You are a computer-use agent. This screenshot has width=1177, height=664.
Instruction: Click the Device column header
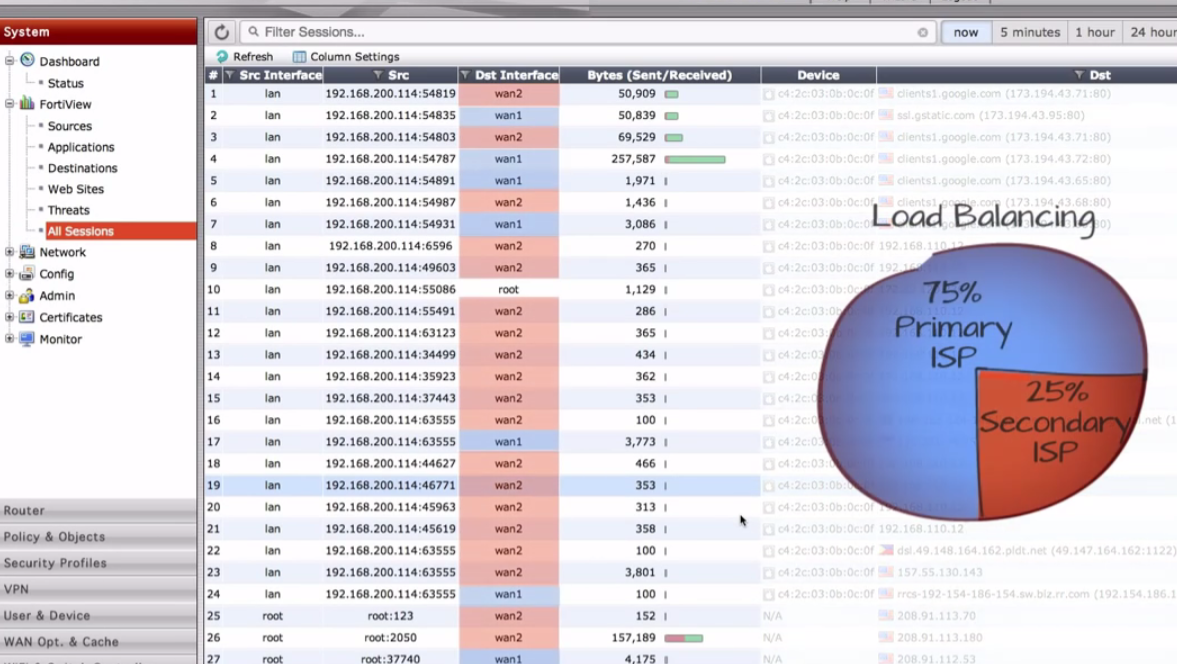point(818,75)
